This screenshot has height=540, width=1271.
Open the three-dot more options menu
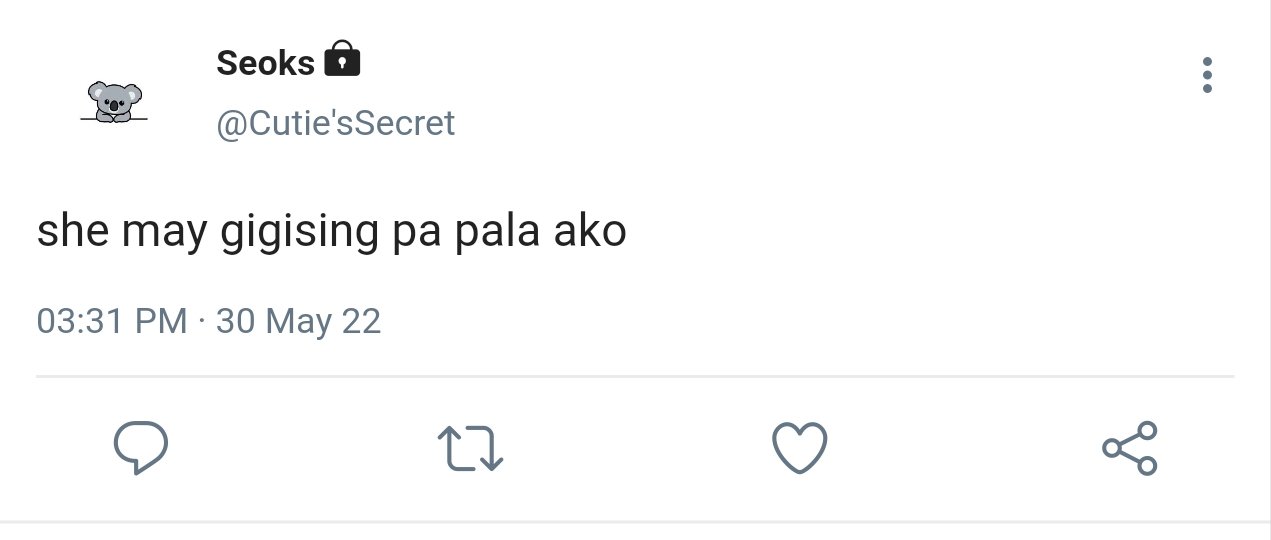1208,75
